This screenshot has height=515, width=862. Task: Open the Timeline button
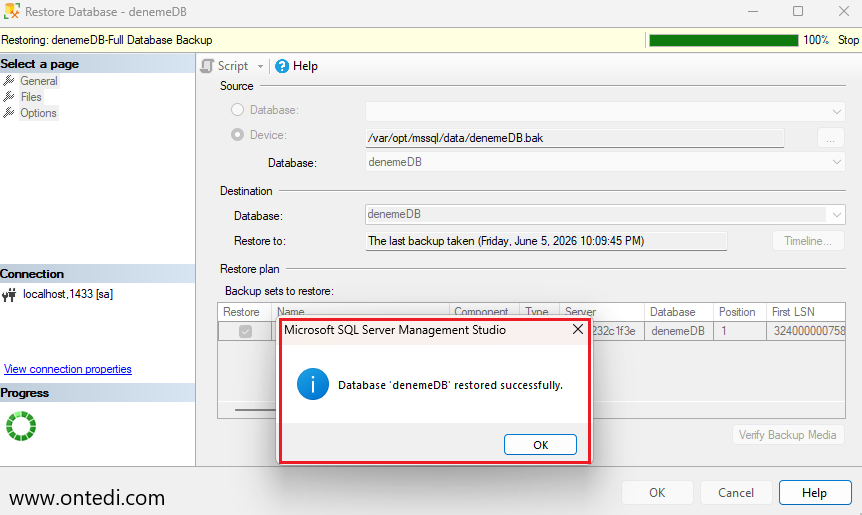click(808, 241)
